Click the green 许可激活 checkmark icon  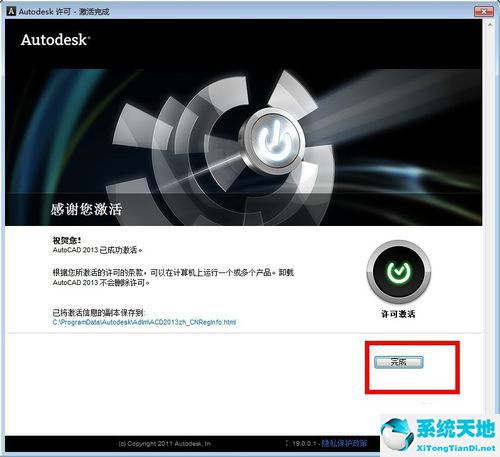click(398, 272)
